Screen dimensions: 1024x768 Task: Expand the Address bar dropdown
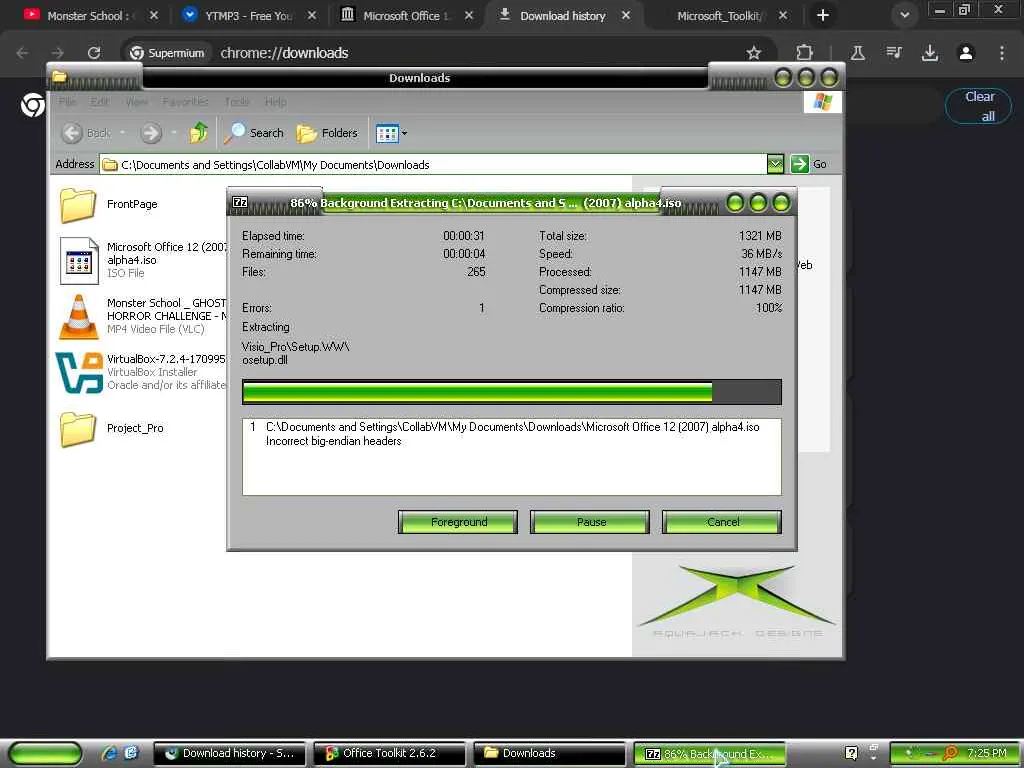[x=775, y=164]
